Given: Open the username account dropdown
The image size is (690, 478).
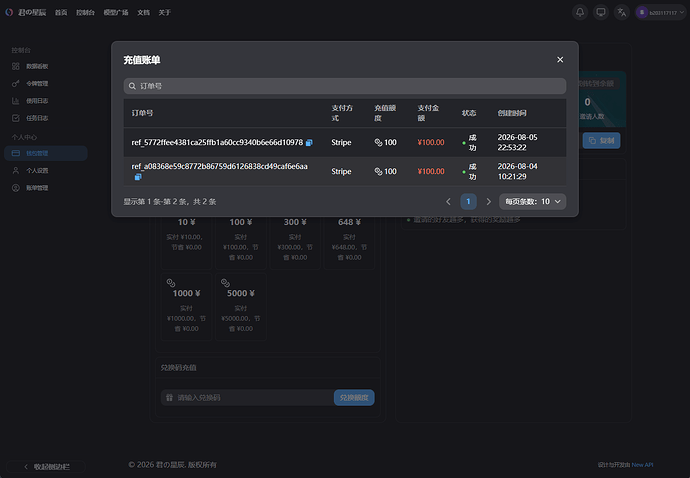Looking at the screenshot, I should [x=661, y=13].
